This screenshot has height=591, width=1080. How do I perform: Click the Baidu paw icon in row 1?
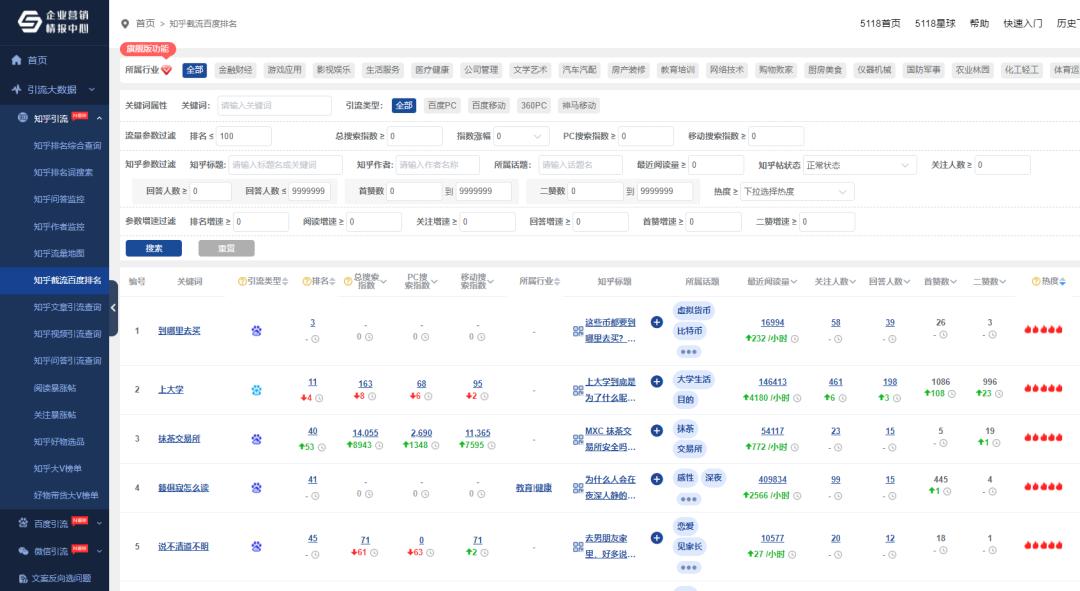(x=256, y=330)
